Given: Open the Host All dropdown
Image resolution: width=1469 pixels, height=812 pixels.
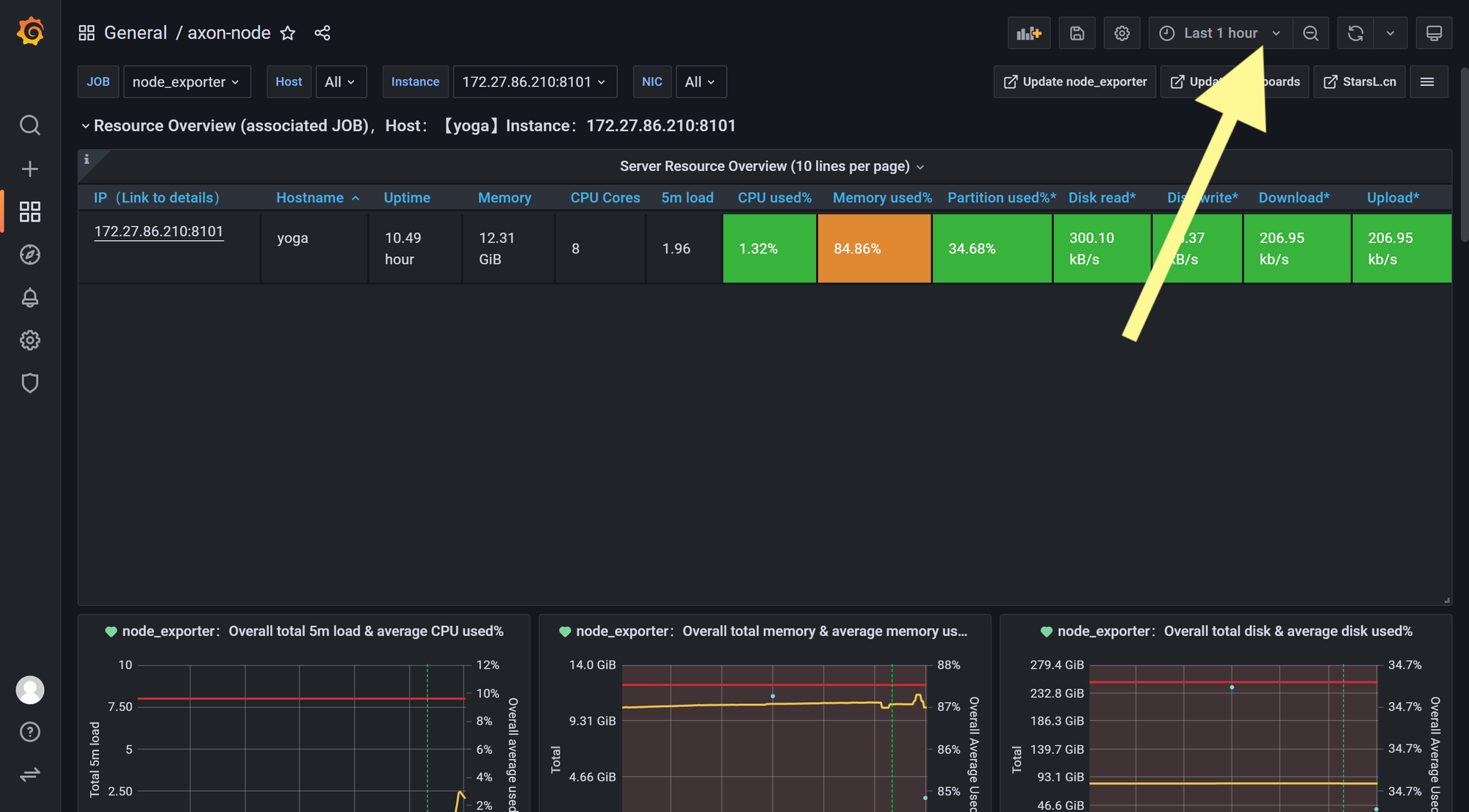Looking at the screenshot, I should click(x=341, y=81).
